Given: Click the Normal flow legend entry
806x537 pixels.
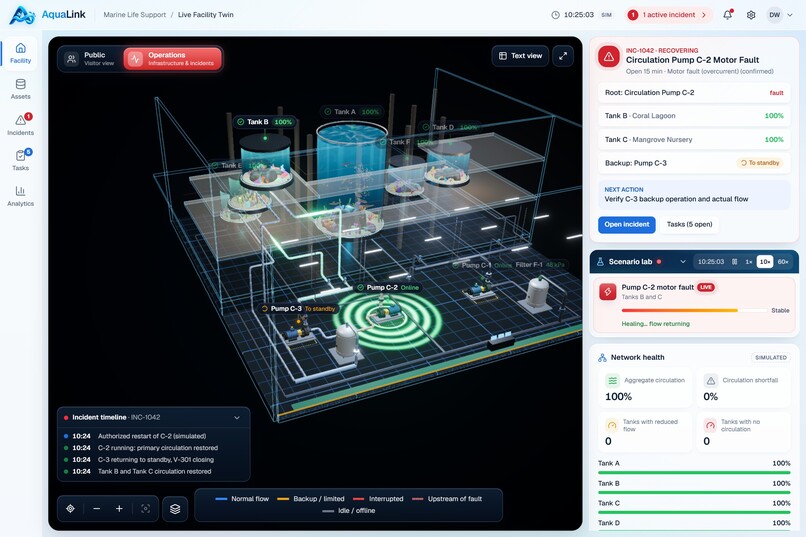Looking at the screenshot, I should (242, 499).
